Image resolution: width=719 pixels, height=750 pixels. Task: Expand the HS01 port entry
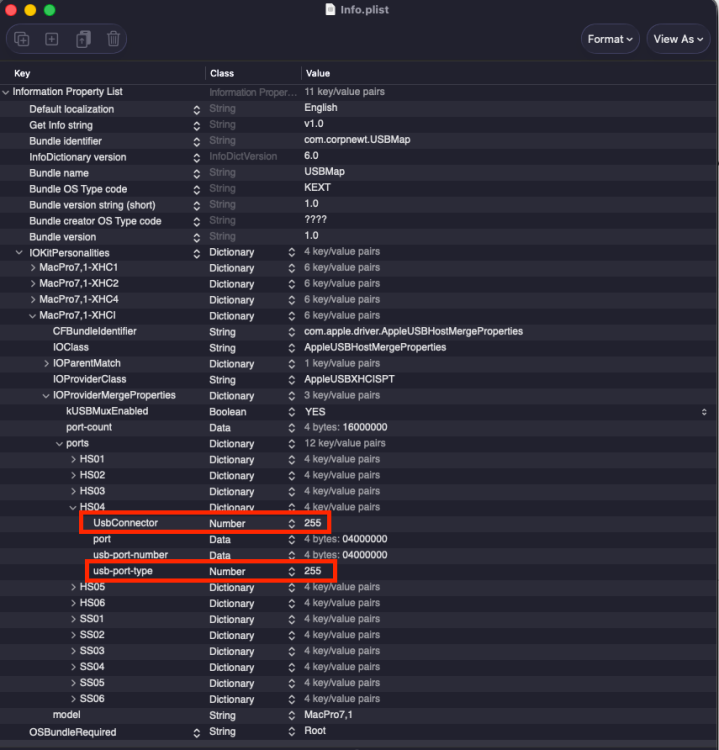[73, 460]
